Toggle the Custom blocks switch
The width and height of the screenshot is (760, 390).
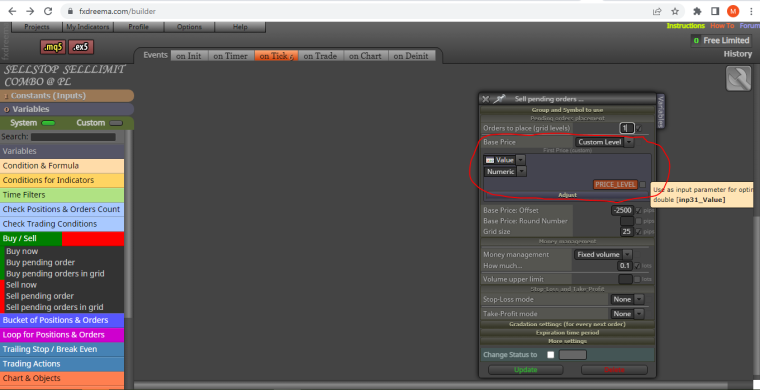pos(116,123)
